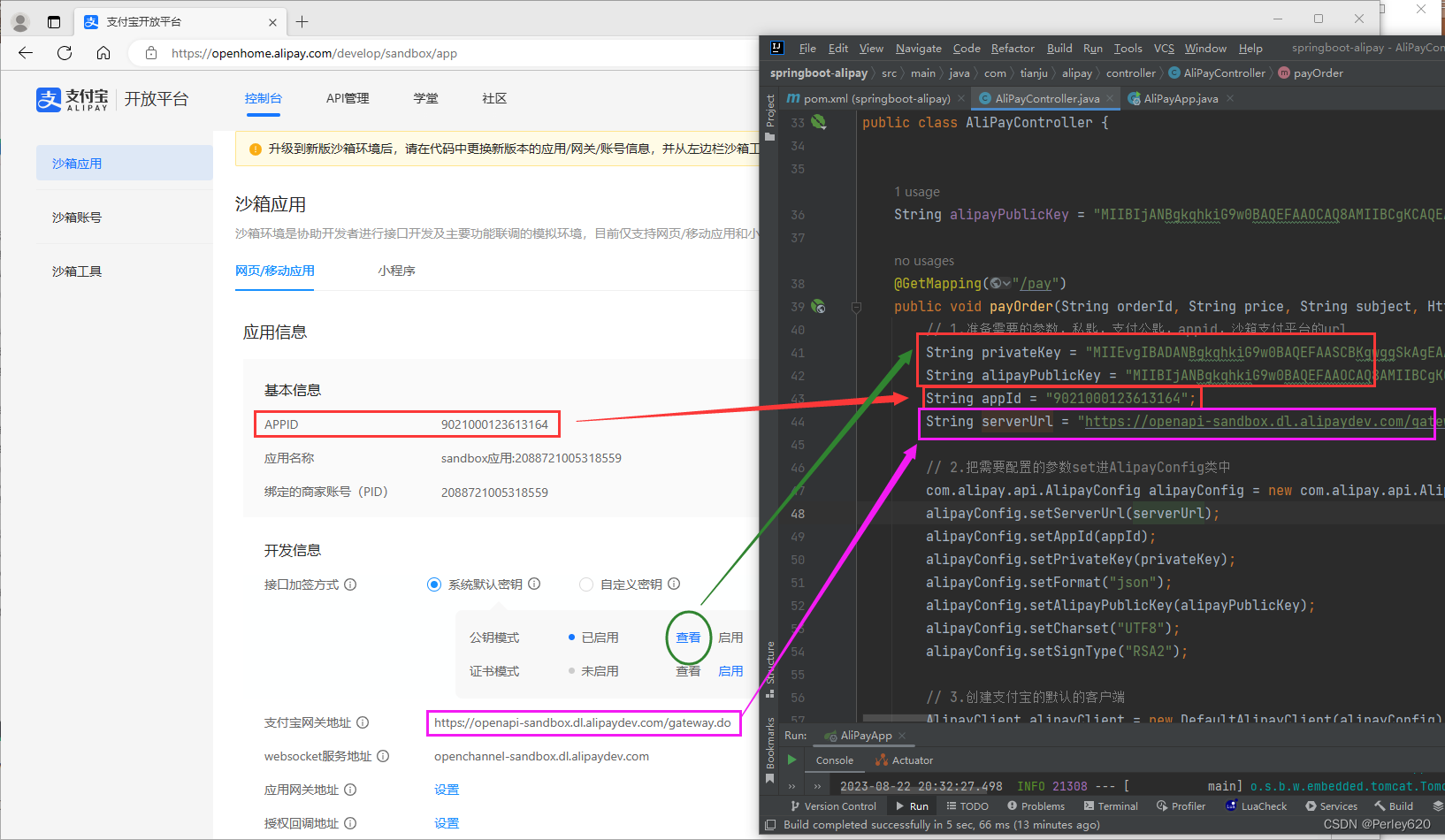Screen dimensions: 1445x840
Task: Open the File menu in IntelliJ
Action: tap(807, 49)
